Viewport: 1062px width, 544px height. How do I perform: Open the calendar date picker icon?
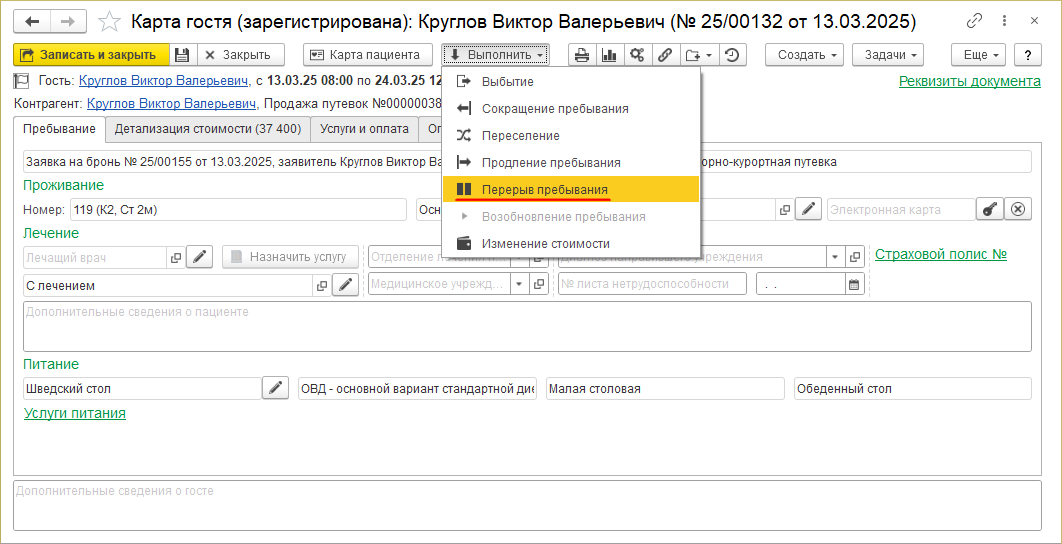point(855,285)
